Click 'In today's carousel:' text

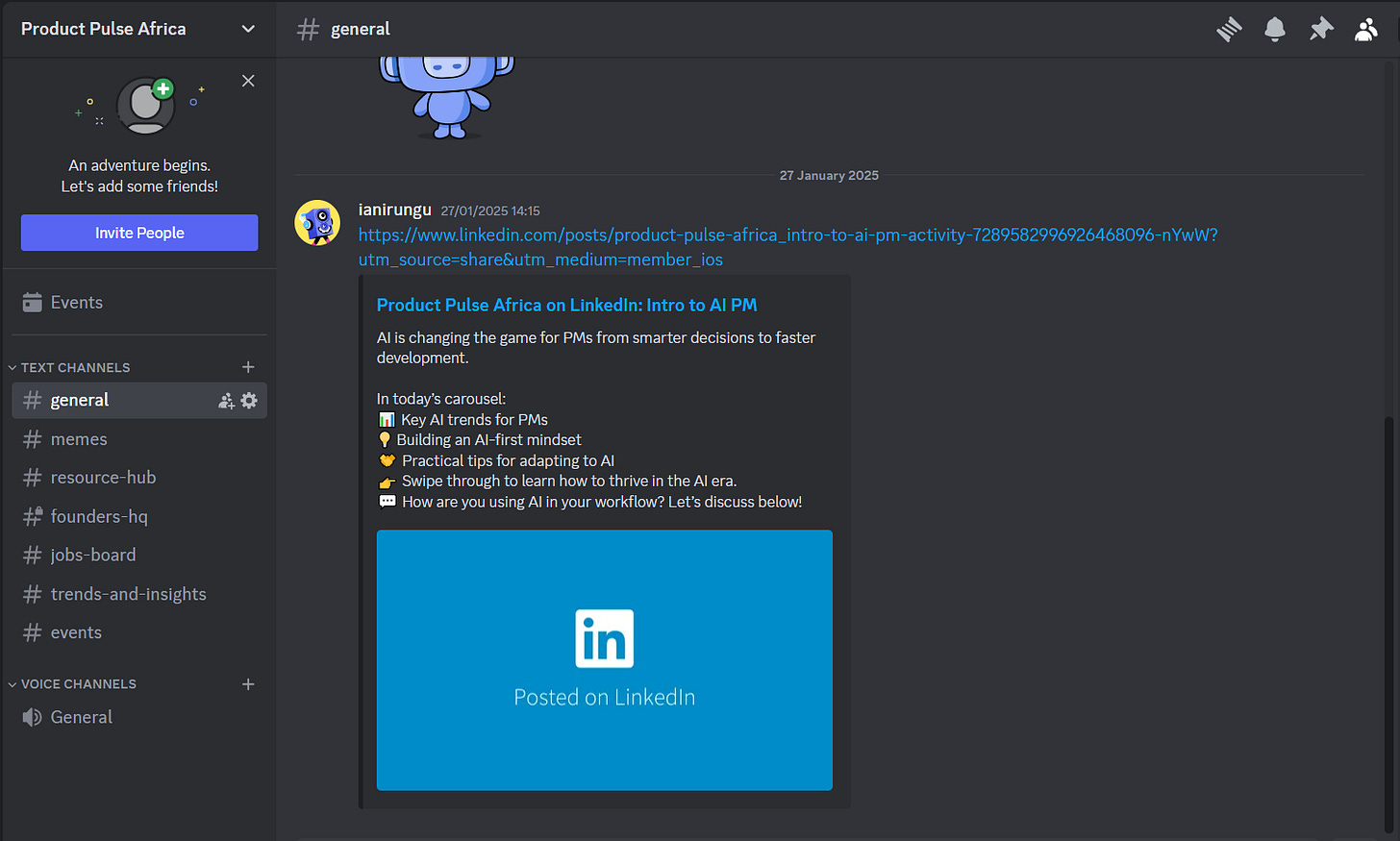click(x=441, y=399)
